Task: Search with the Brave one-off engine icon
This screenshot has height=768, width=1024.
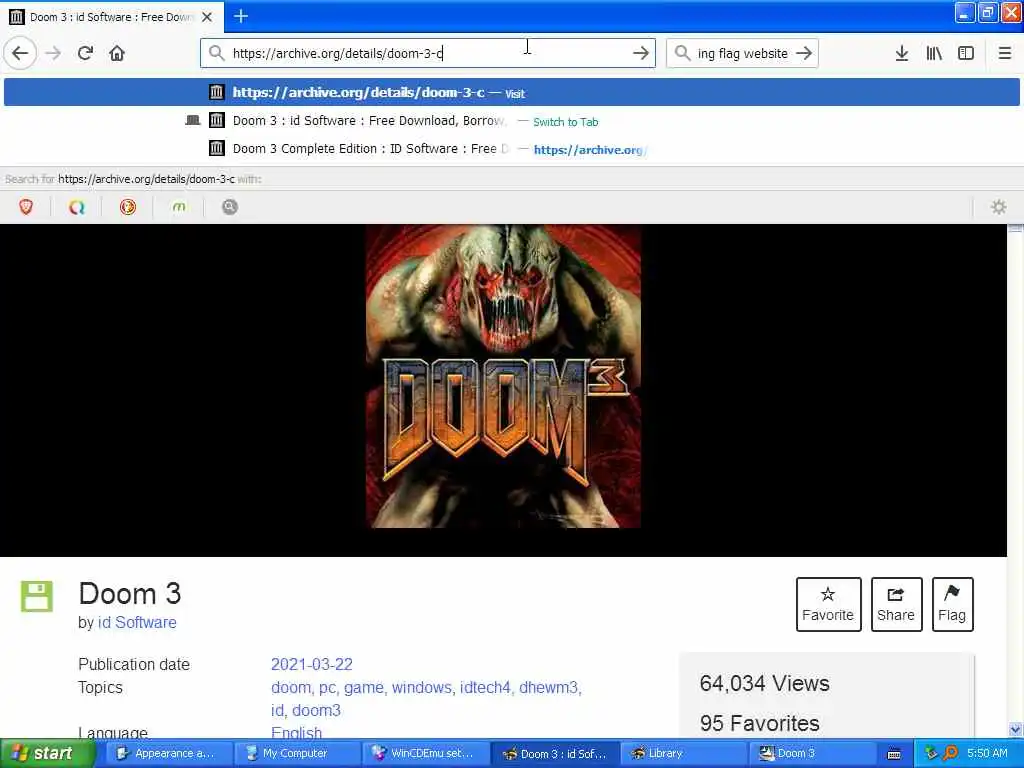Action: [26, 207]
